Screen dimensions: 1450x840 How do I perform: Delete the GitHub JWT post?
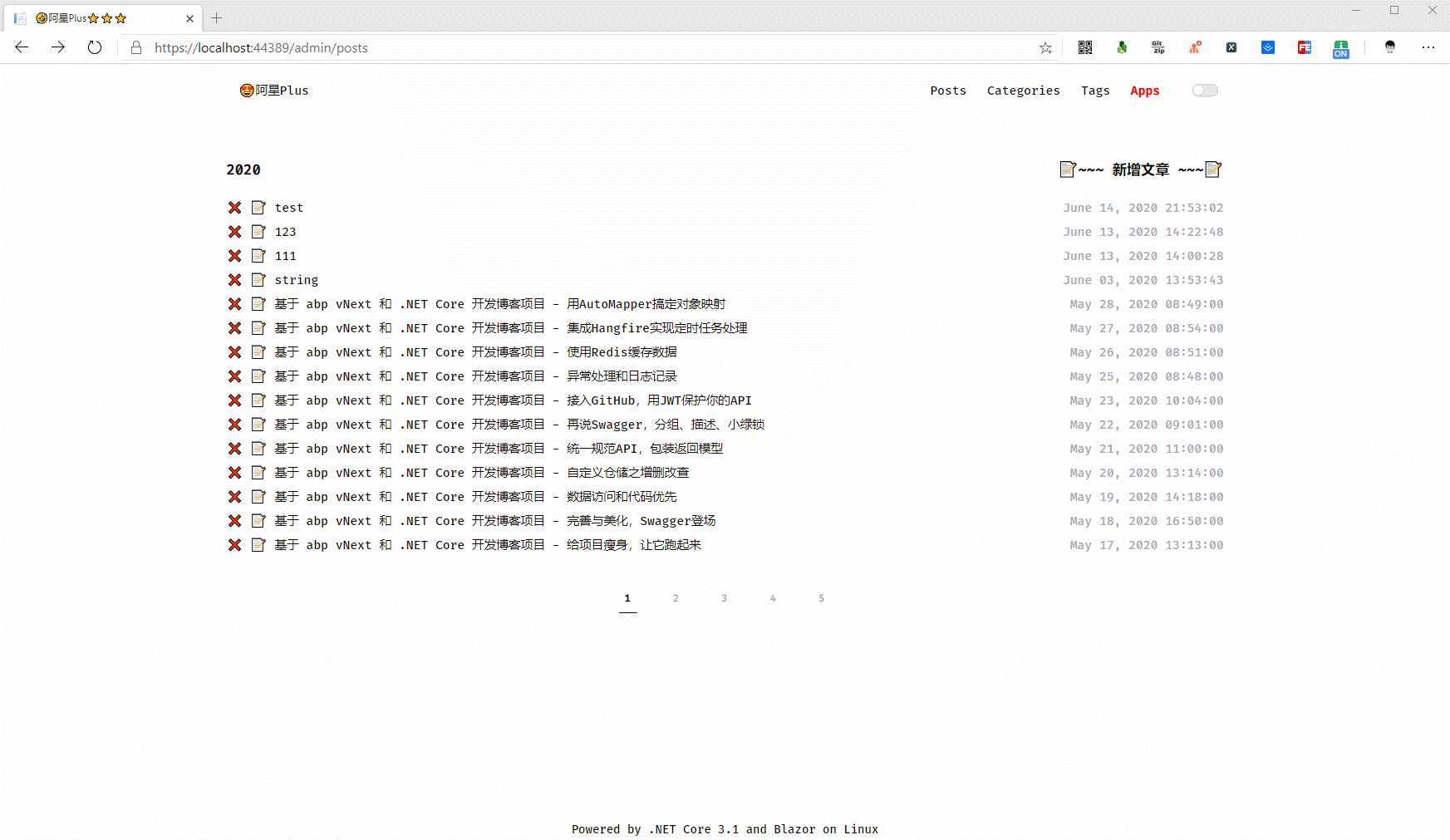click(x=235, y=400)
